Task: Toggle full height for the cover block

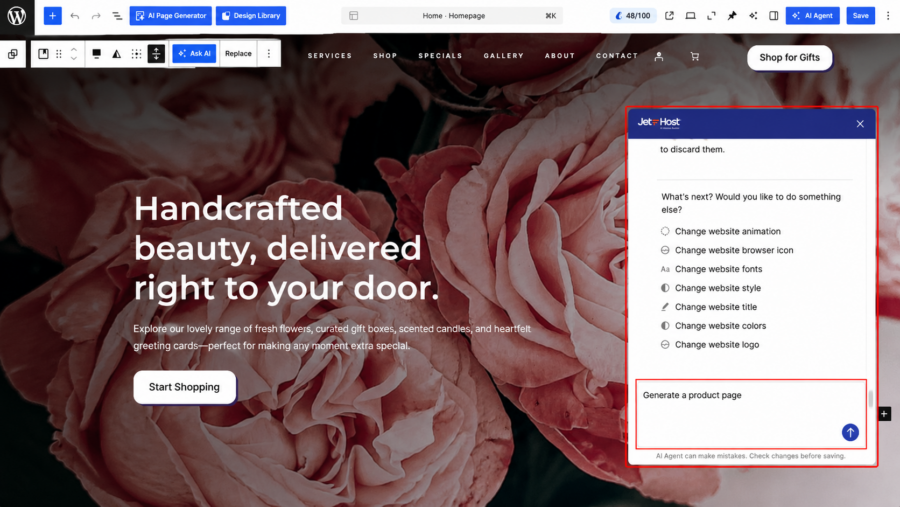Action: tap(156, 54)
